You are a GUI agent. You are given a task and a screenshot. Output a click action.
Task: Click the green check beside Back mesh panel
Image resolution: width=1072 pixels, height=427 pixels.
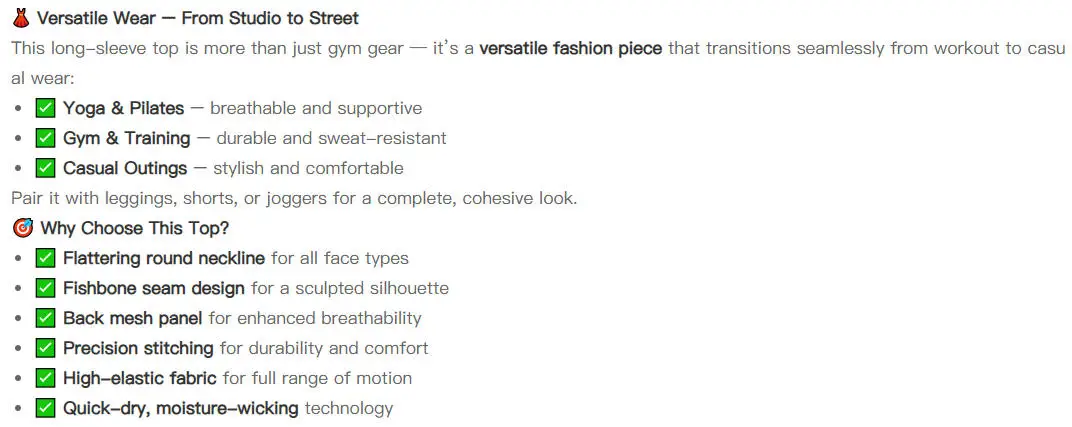pos(45,318)
